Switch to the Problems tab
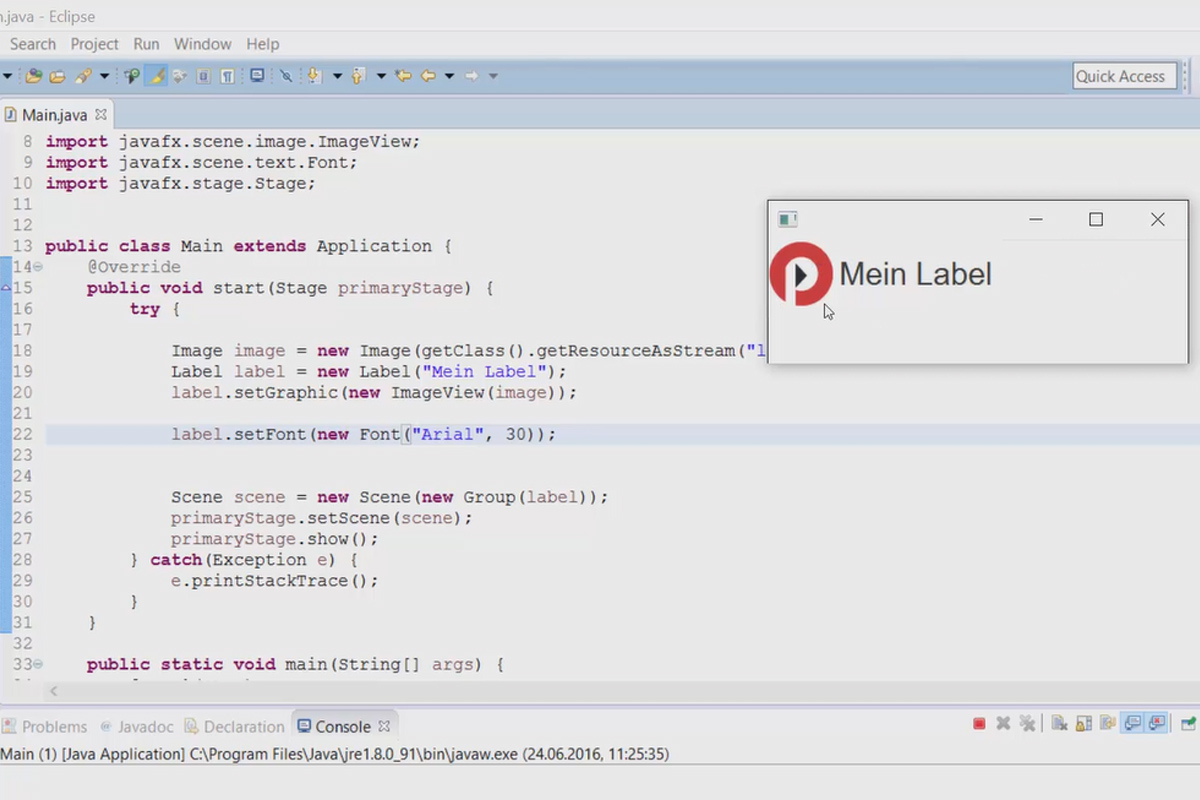The height and width of the screenshot is (800, 1200). 55,726
